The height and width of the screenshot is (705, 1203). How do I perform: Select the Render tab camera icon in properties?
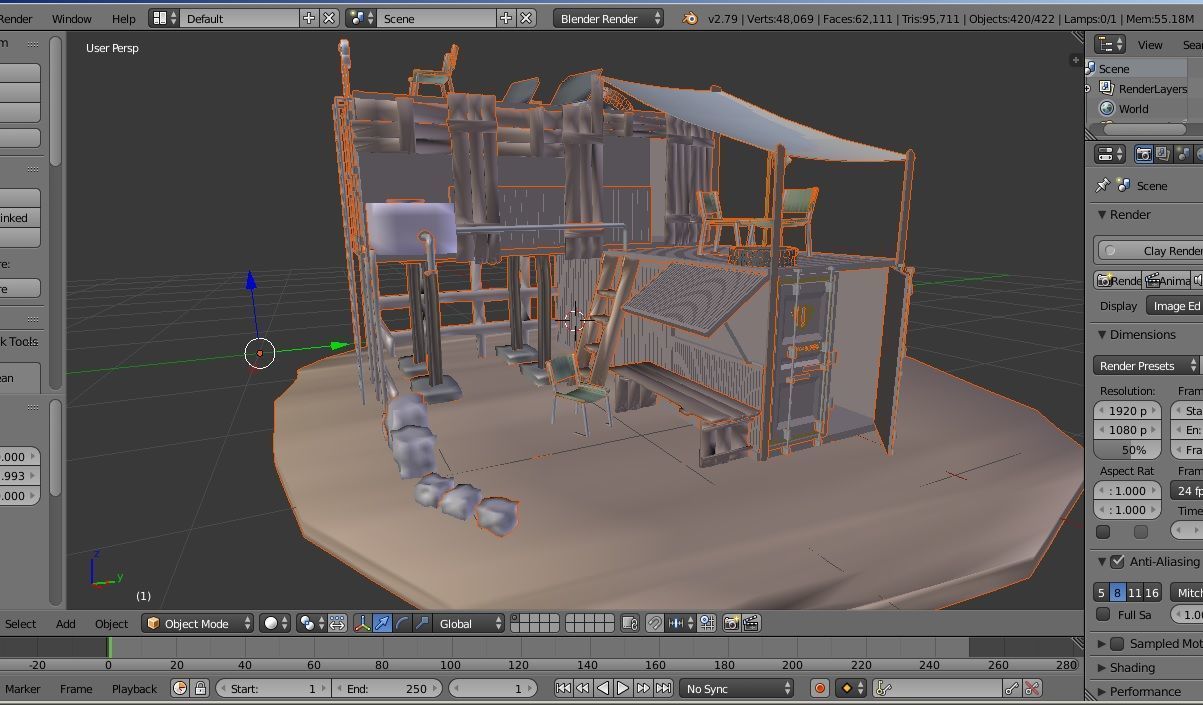coord(1144,154)
